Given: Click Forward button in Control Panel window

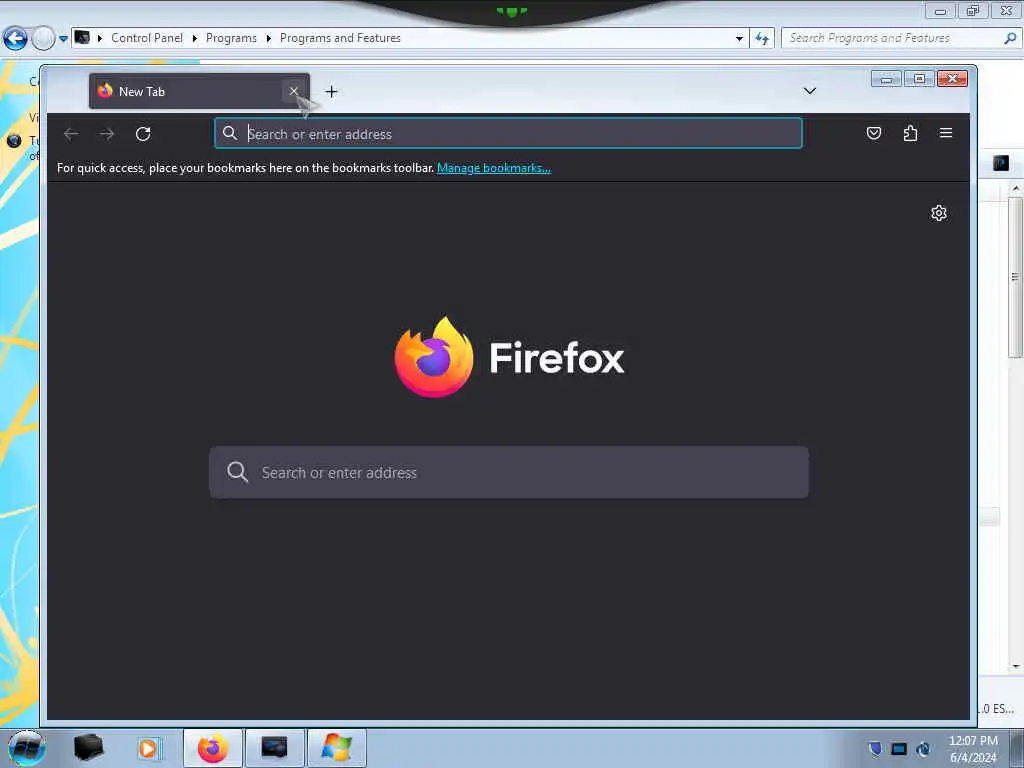Looking at the screenshot, I should (x=43, y=39).
